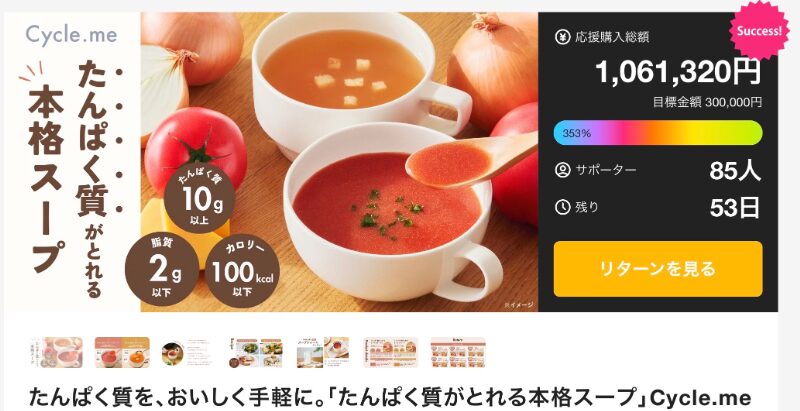
Task: Click the clock icon beside 残り
Action: coord(562,207)
